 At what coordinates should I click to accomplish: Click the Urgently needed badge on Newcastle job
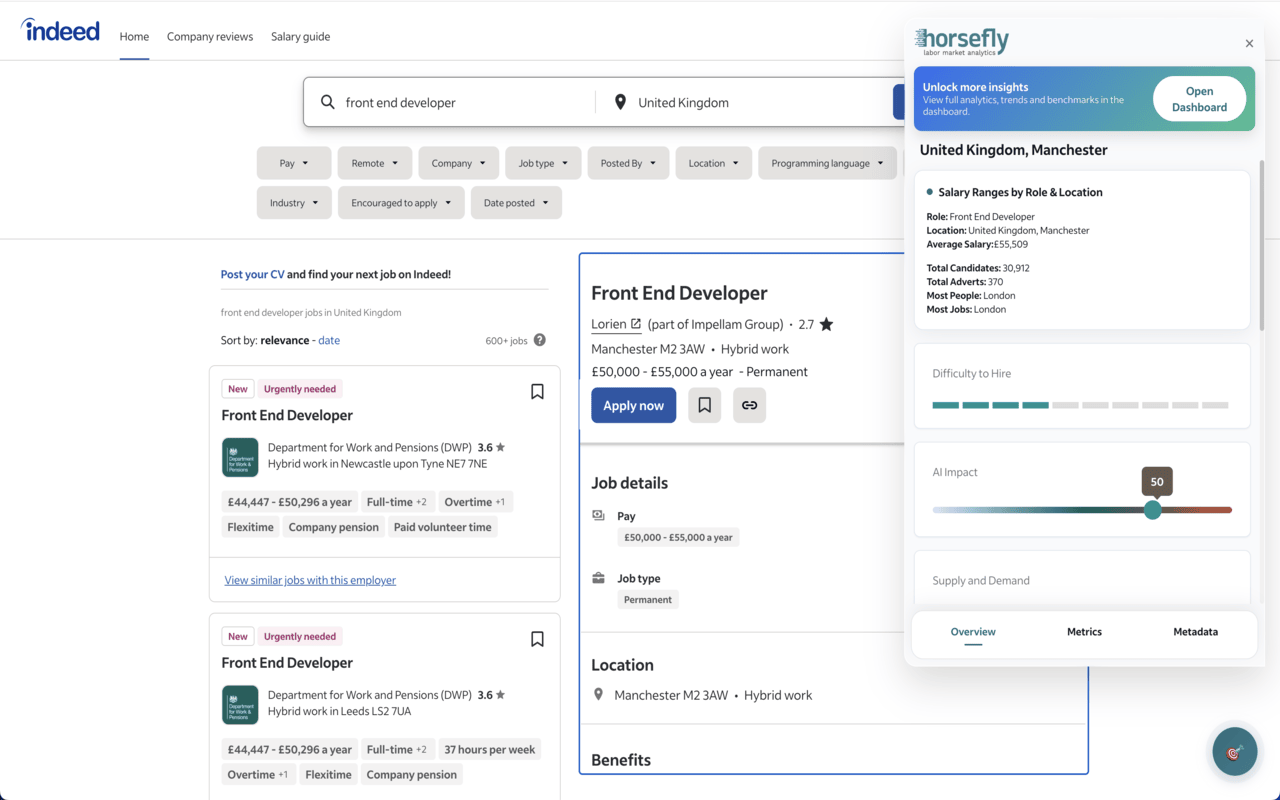click(300, 389)
